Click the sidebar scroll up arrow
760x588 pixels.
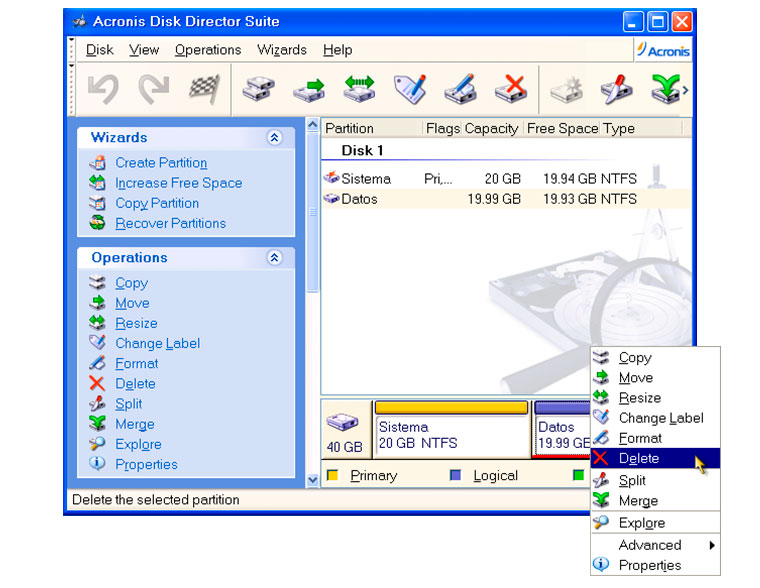tap(313, 125)
